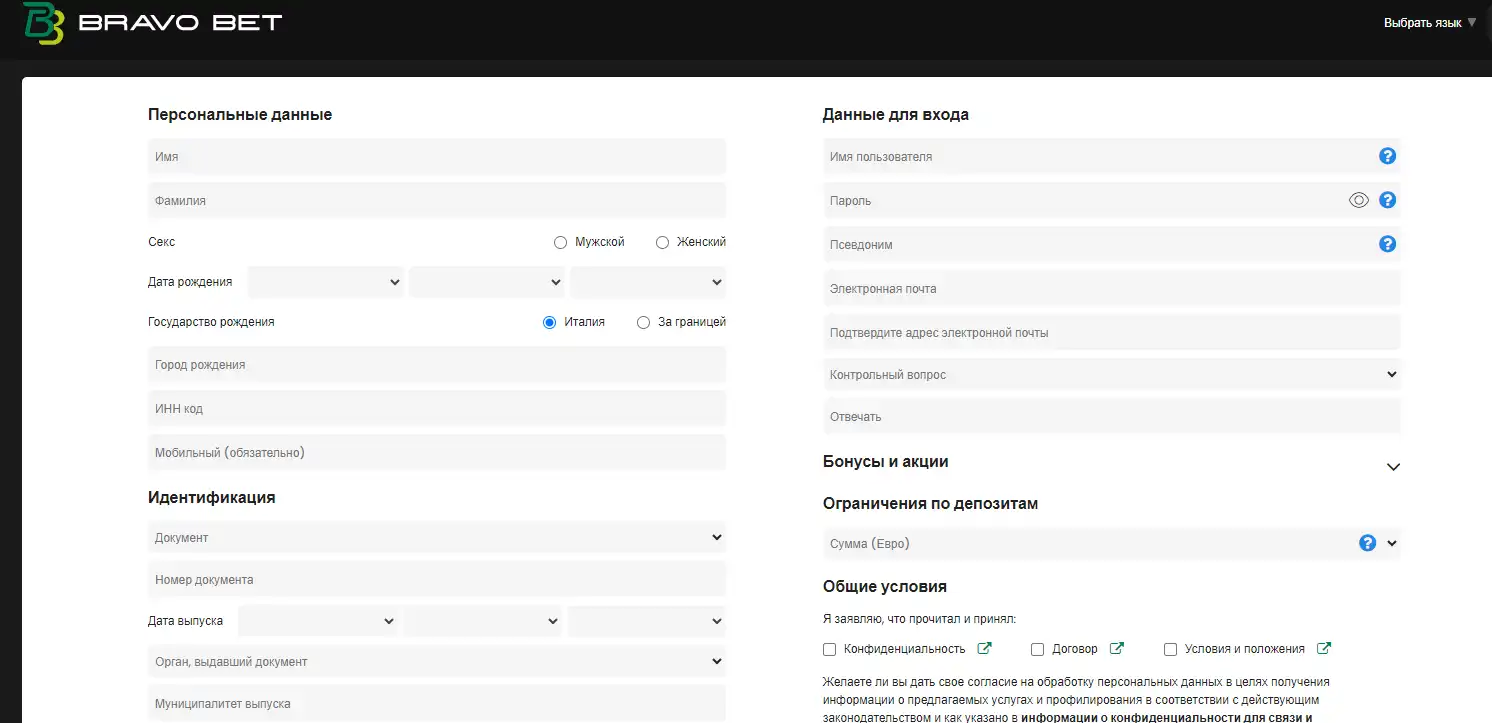This screenshot has width=1492, height=723.
Task: Open the Документ dropdown
Action: (437, 537)
